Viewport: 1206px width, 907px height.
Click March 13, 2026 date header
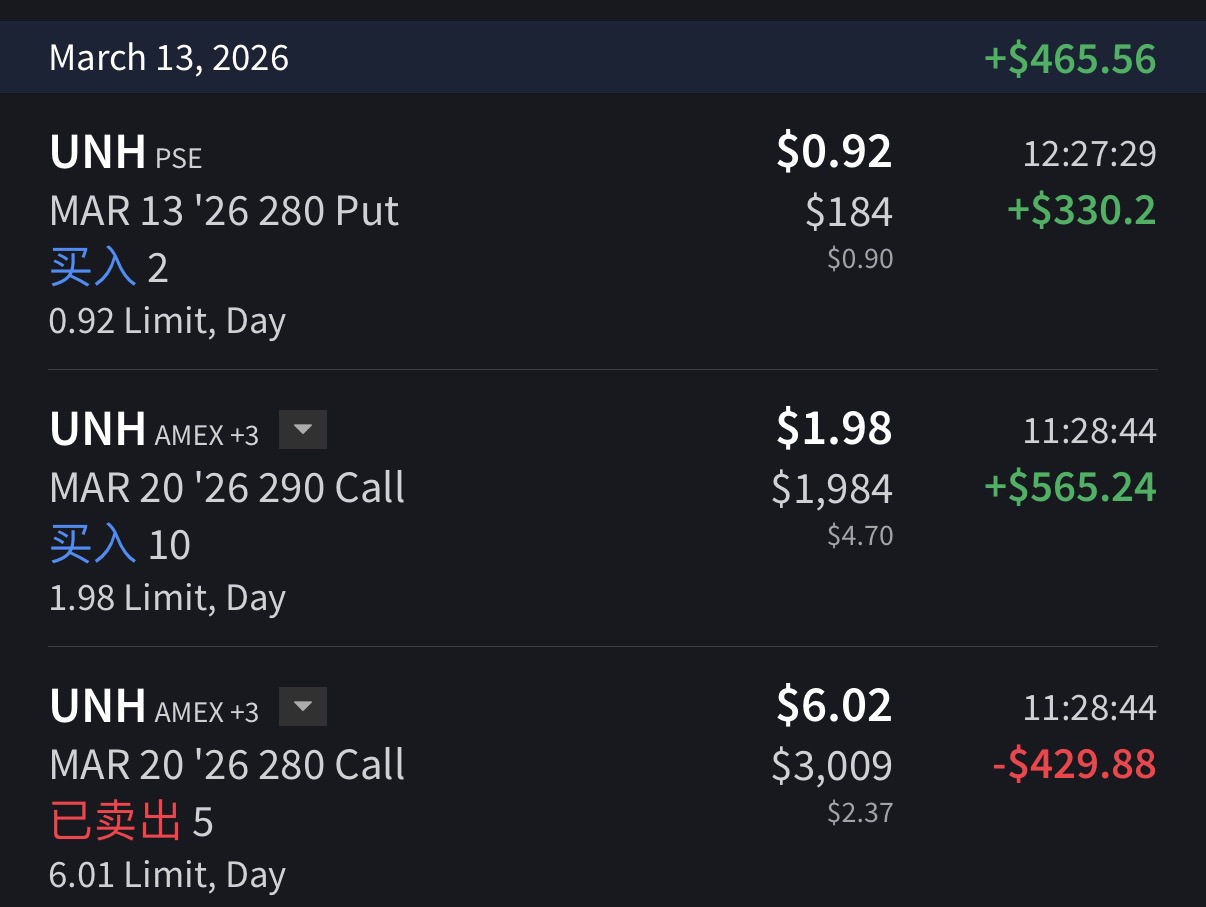(x=169, y=58)
